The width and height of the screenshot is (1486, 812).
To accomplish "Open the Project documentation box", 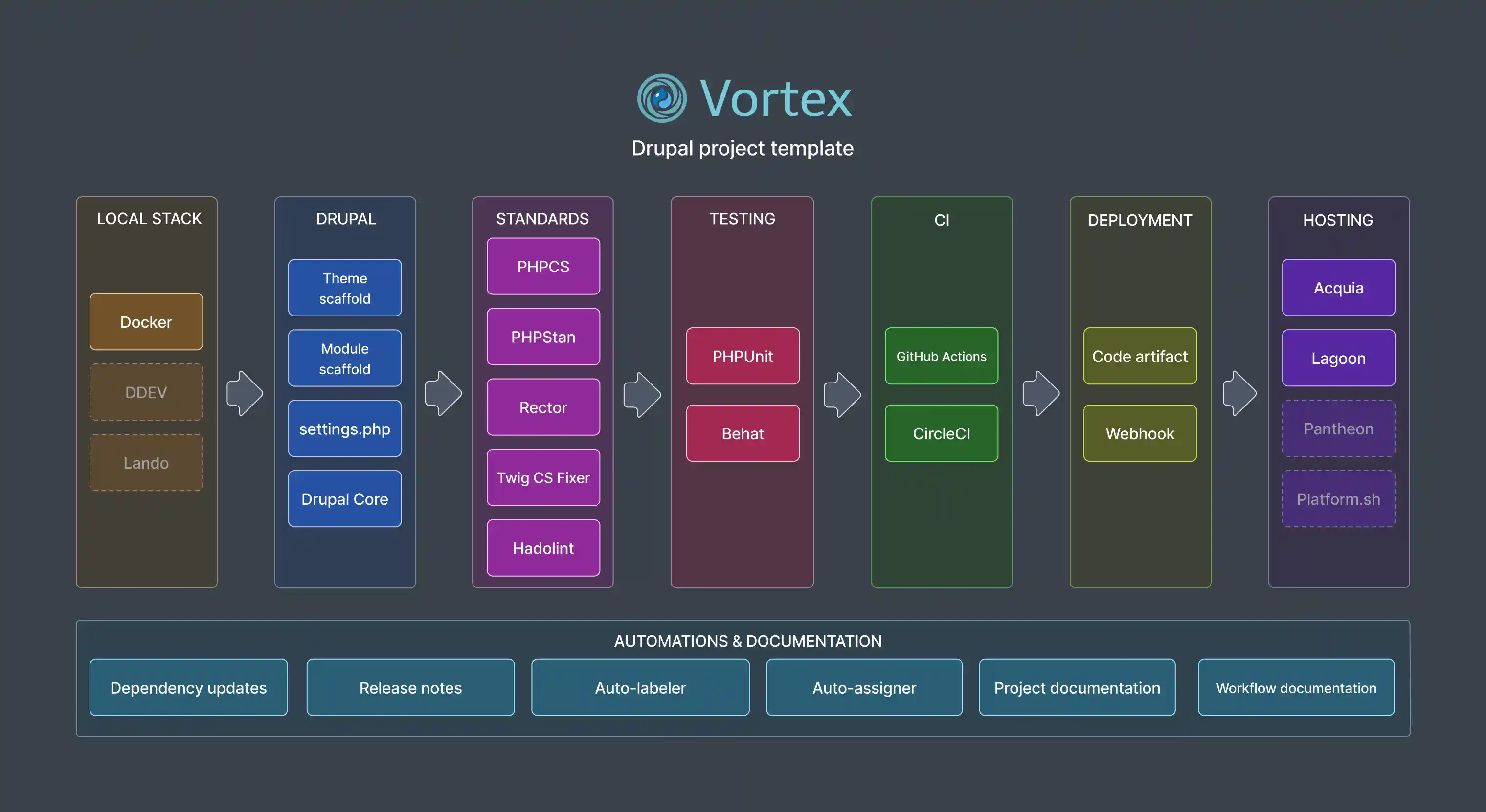I will [1077, 687].
